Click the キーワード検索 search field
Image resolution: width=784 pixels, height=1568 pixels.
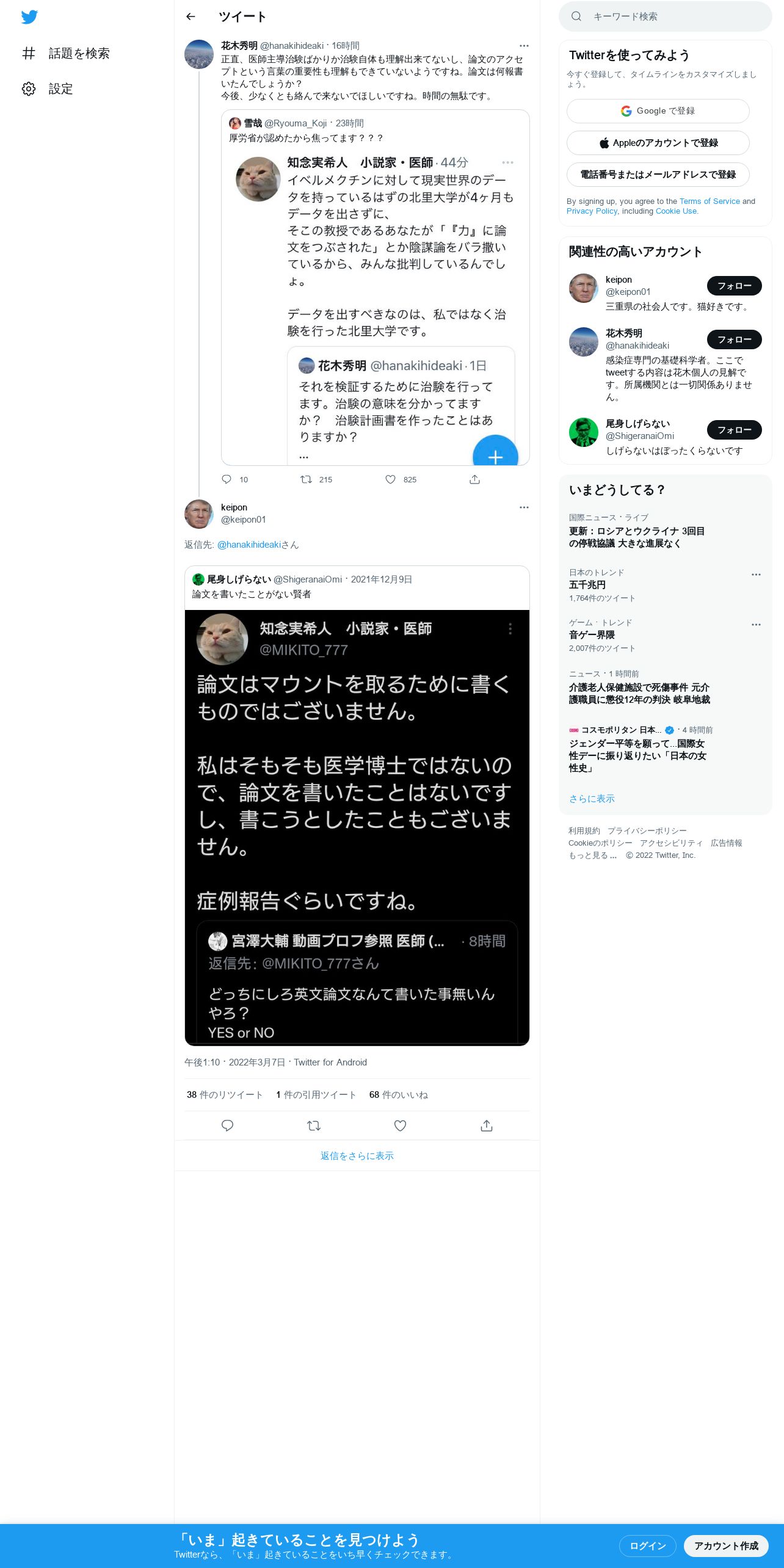coord(666,16)
